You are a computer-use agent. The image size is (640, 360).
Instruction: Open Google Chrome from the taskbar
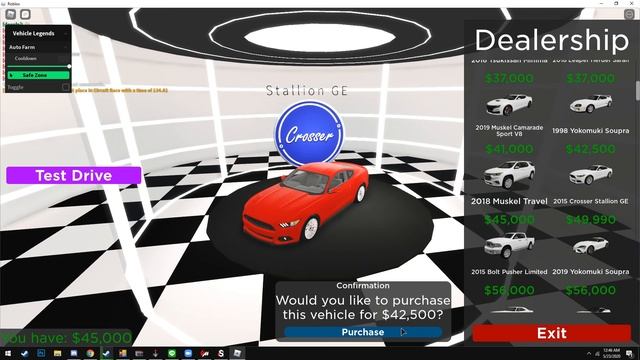click(90, 353)
